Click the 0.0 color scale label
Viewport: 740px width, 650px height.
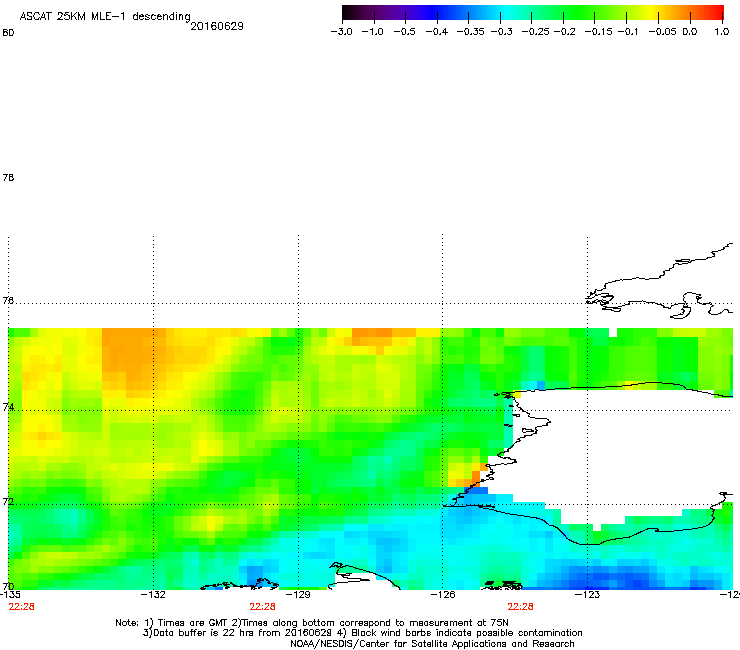tap(690, 32)
